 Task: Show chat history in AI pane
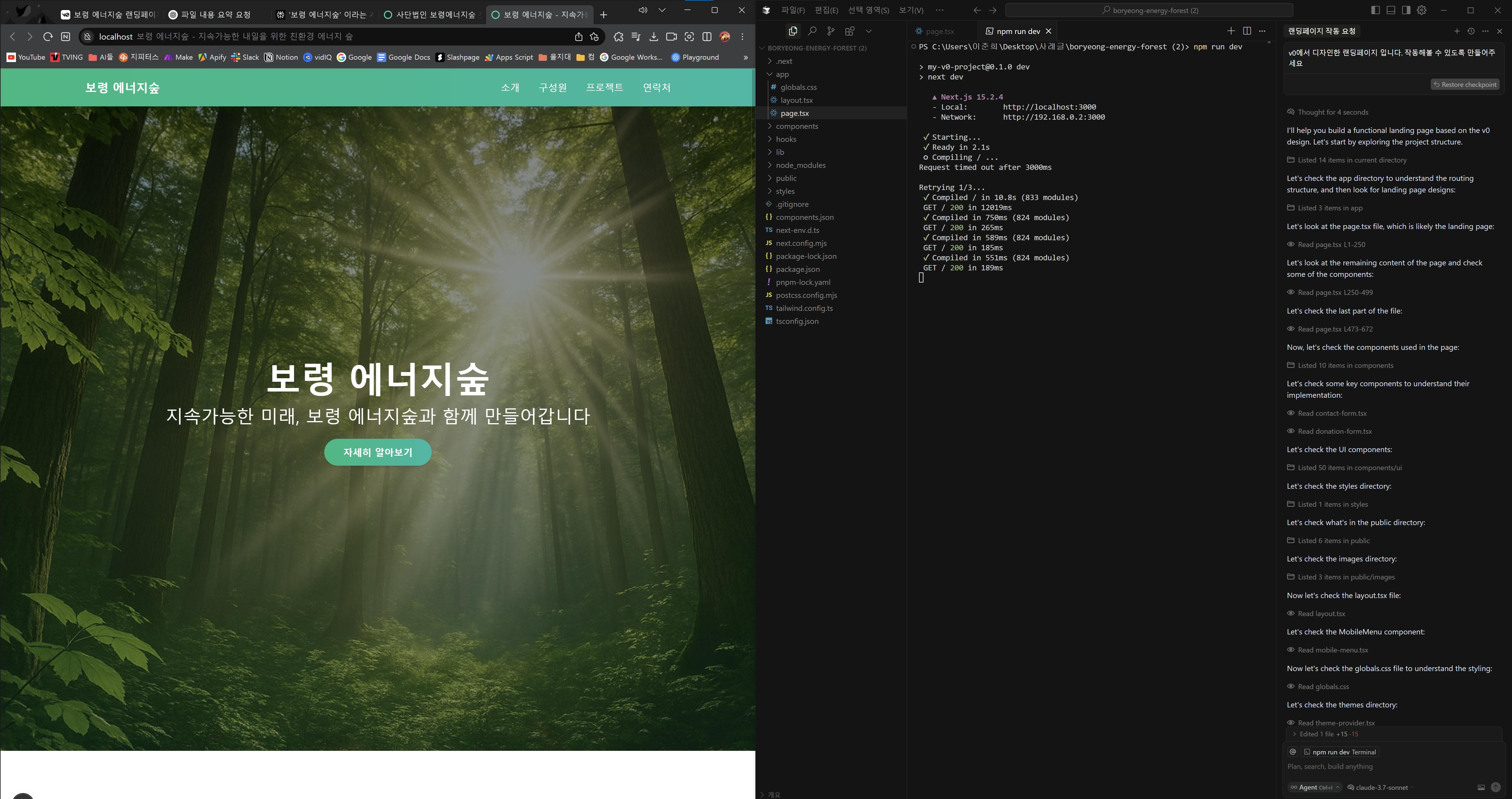tap(1471, 31)
